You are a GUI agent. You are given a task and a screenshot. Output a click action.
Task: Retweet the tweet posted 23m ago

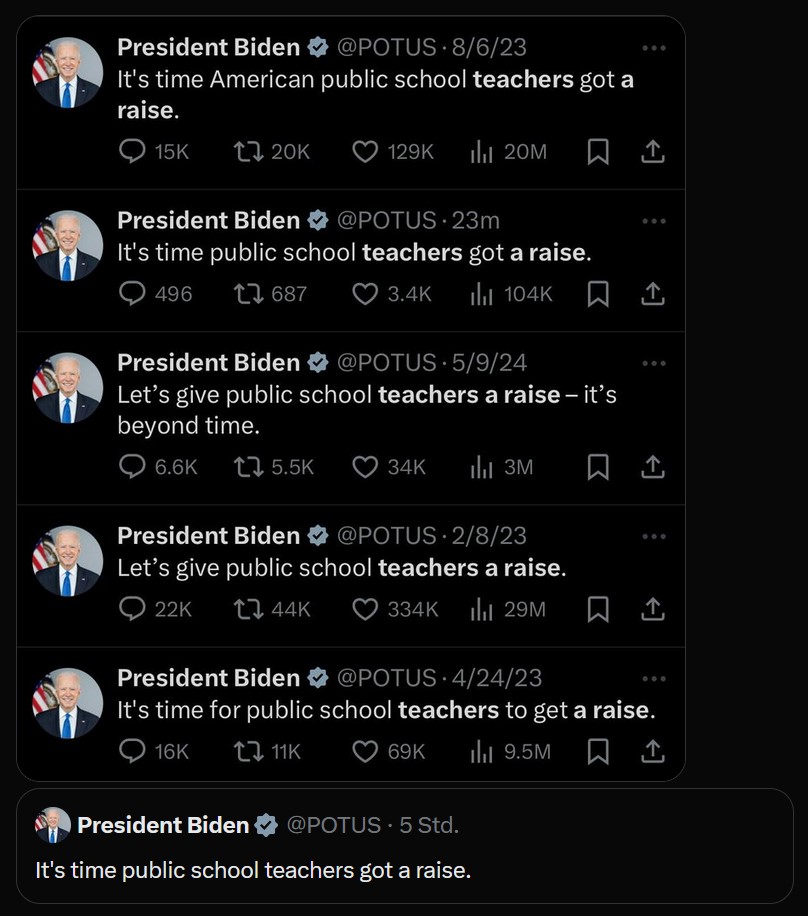tap(245, 293)
